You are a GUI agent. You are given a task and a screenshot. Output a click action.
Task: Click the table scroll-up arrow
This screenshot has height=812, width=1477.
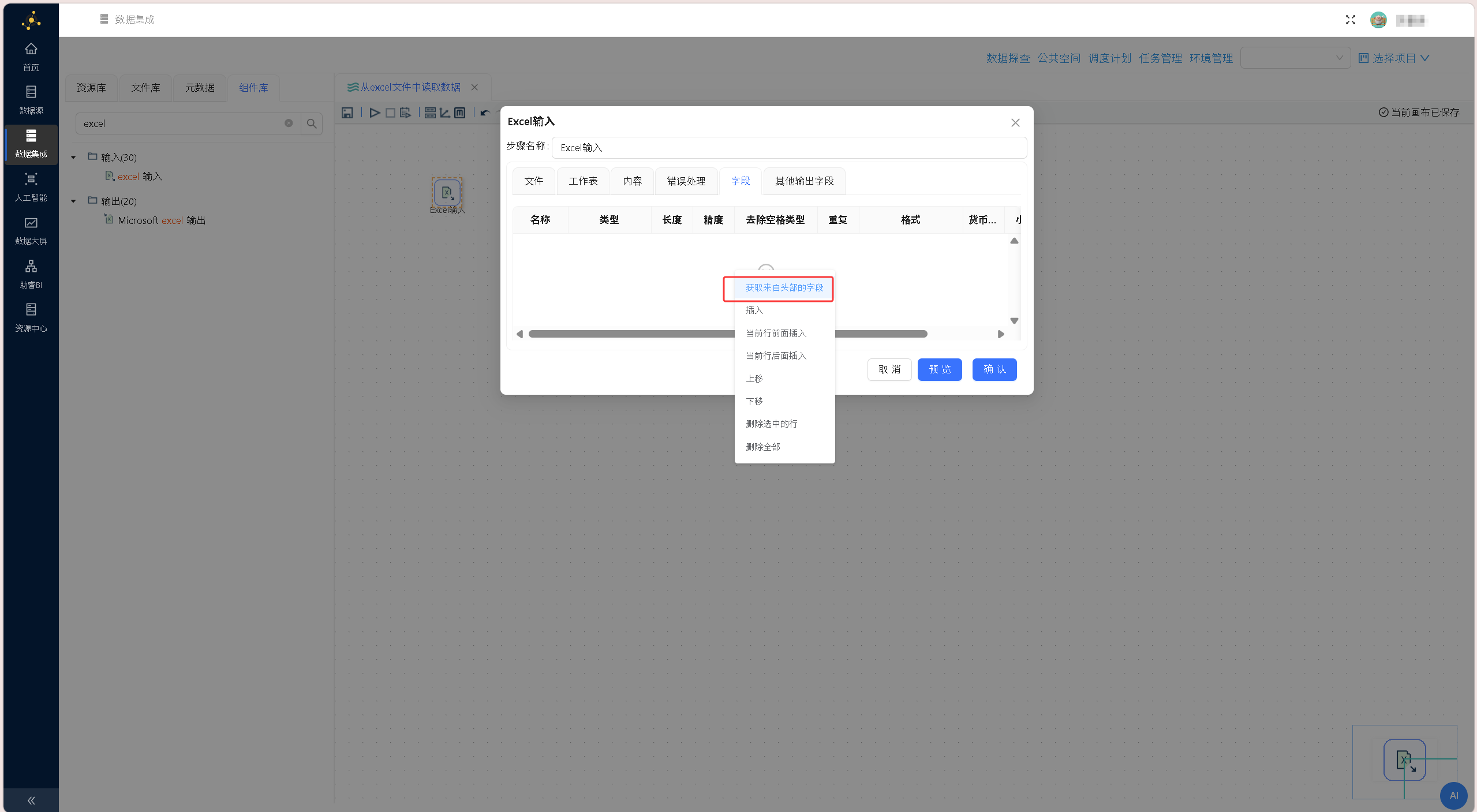(1014, 241)
